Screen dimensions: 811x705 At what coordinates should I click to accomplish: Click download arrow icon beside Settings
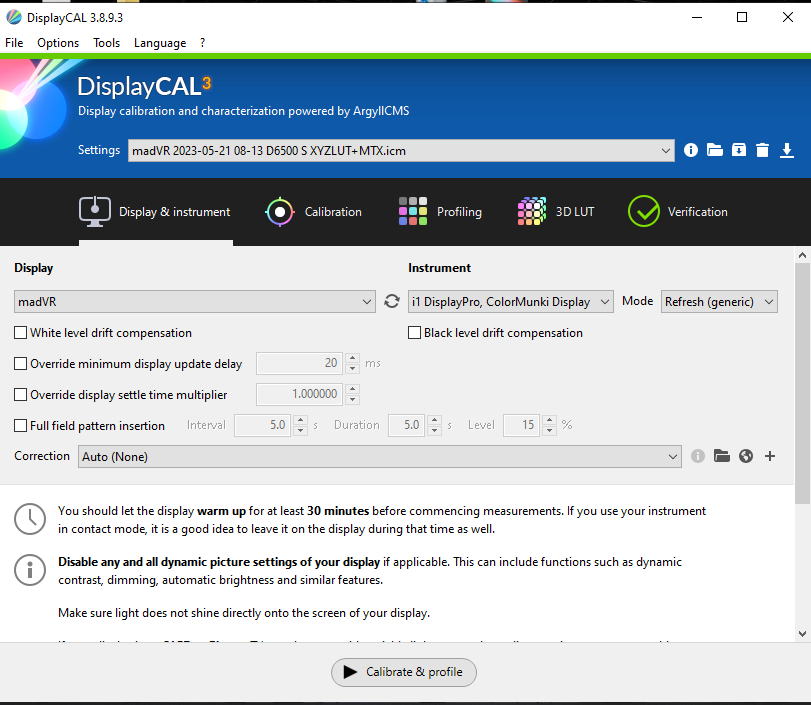pos(787,151)
